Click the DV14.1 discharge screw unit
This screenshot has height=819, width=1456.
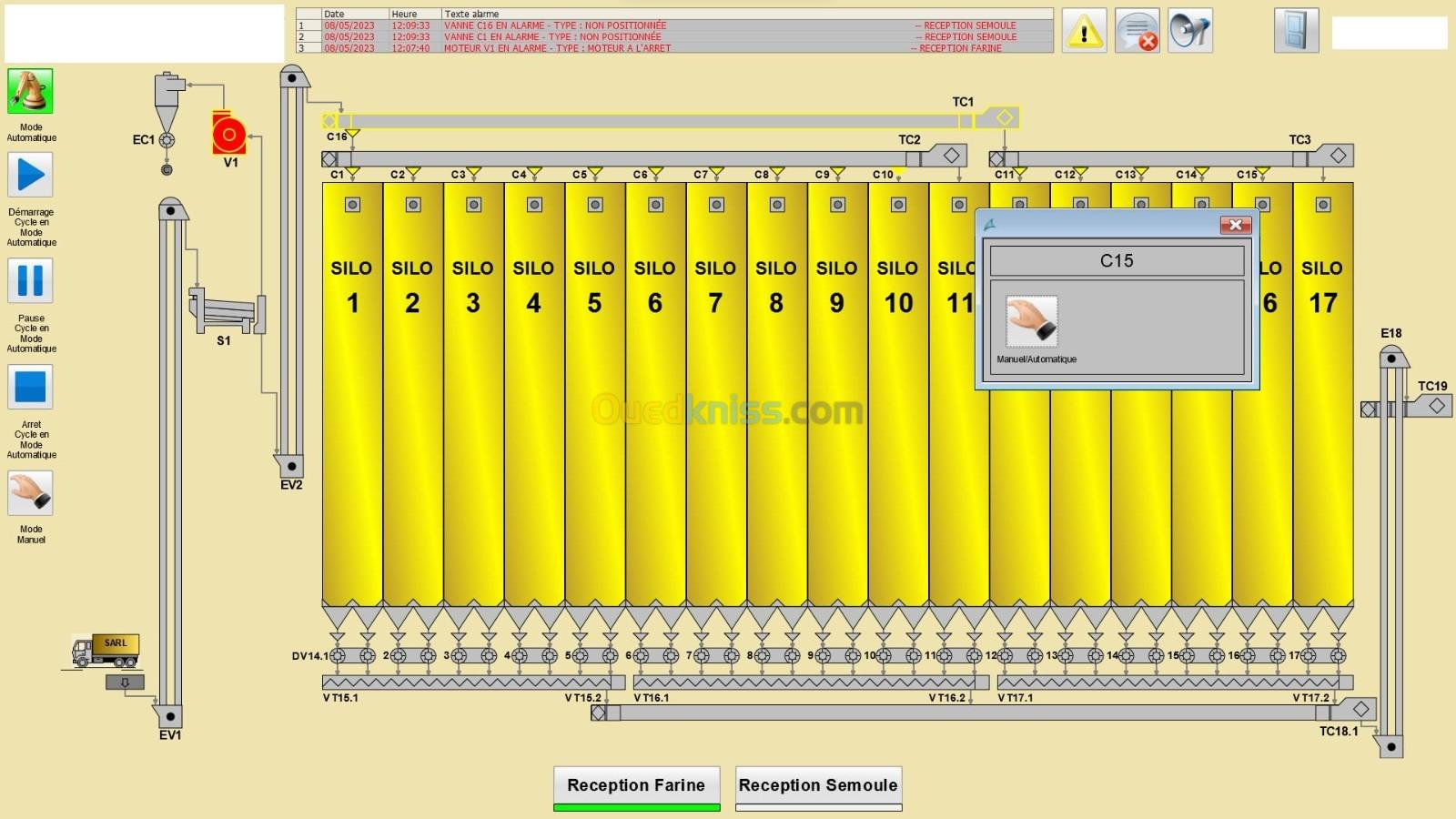pyautogui.click(x=352, y=655)
